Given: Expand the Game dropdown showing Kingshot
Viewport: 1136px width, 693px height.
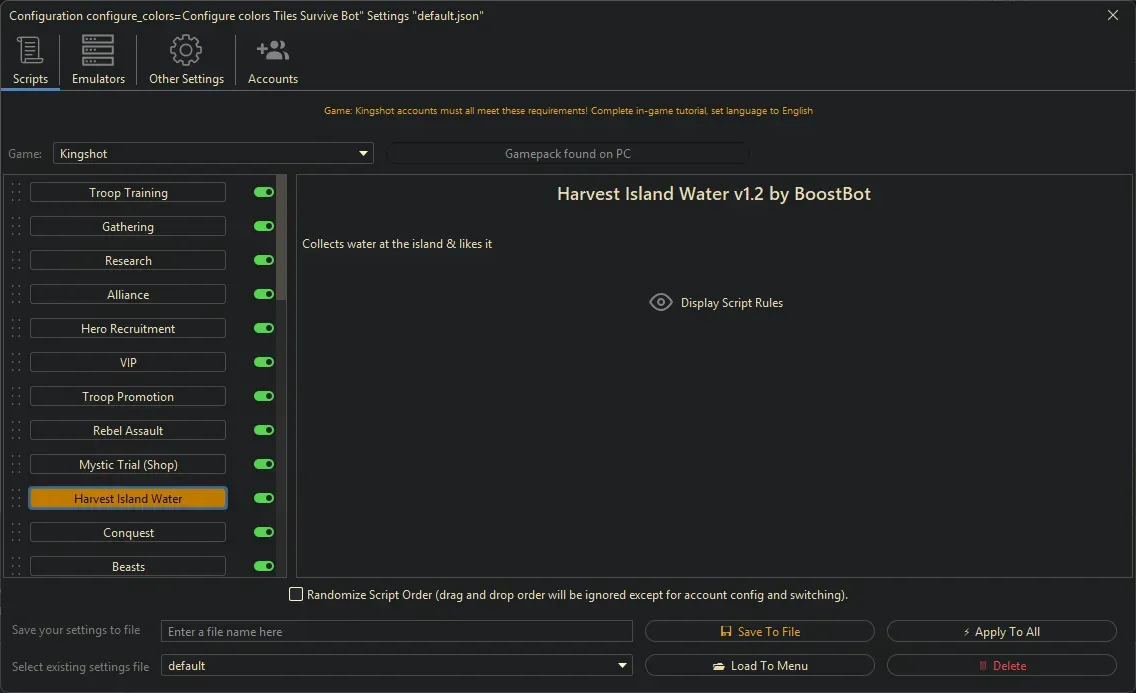Looking at the screenshot, I should point(363,154).
